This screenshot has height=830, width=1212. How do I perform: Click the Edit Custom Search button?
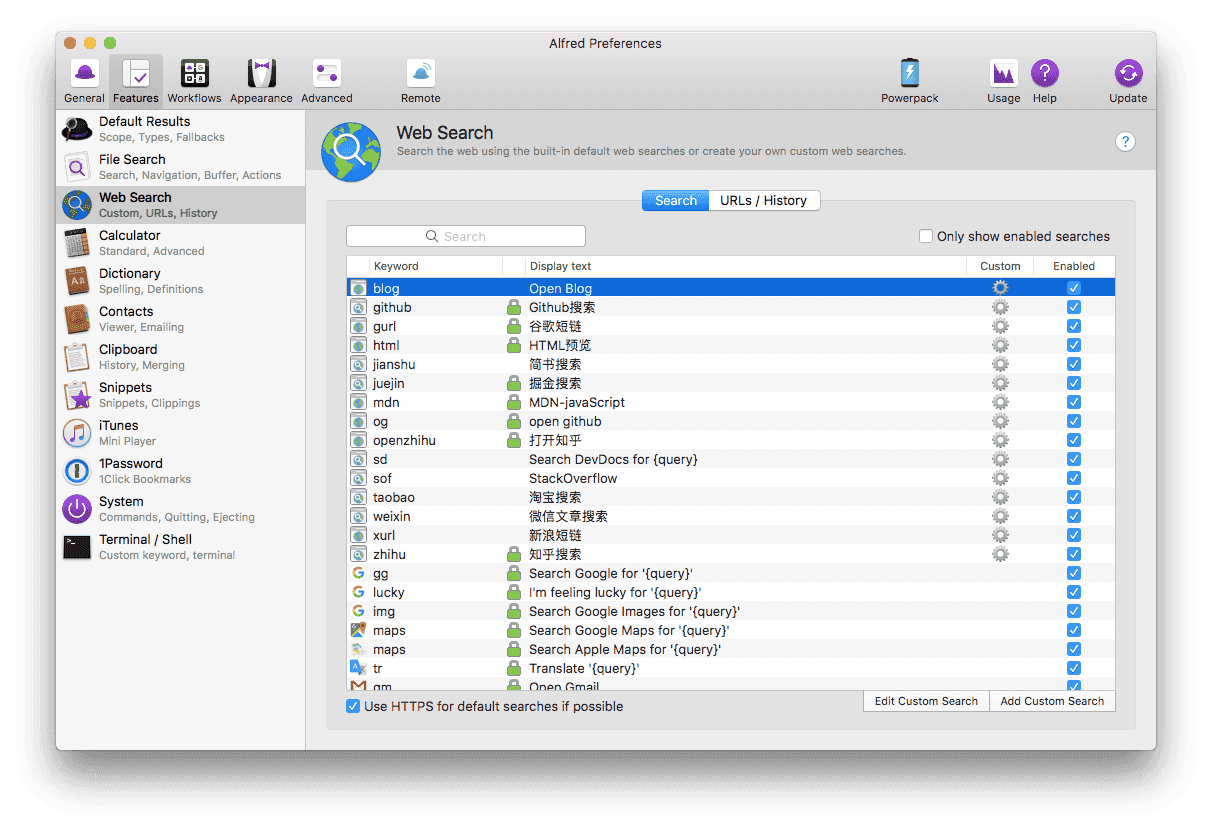point(926,701)
